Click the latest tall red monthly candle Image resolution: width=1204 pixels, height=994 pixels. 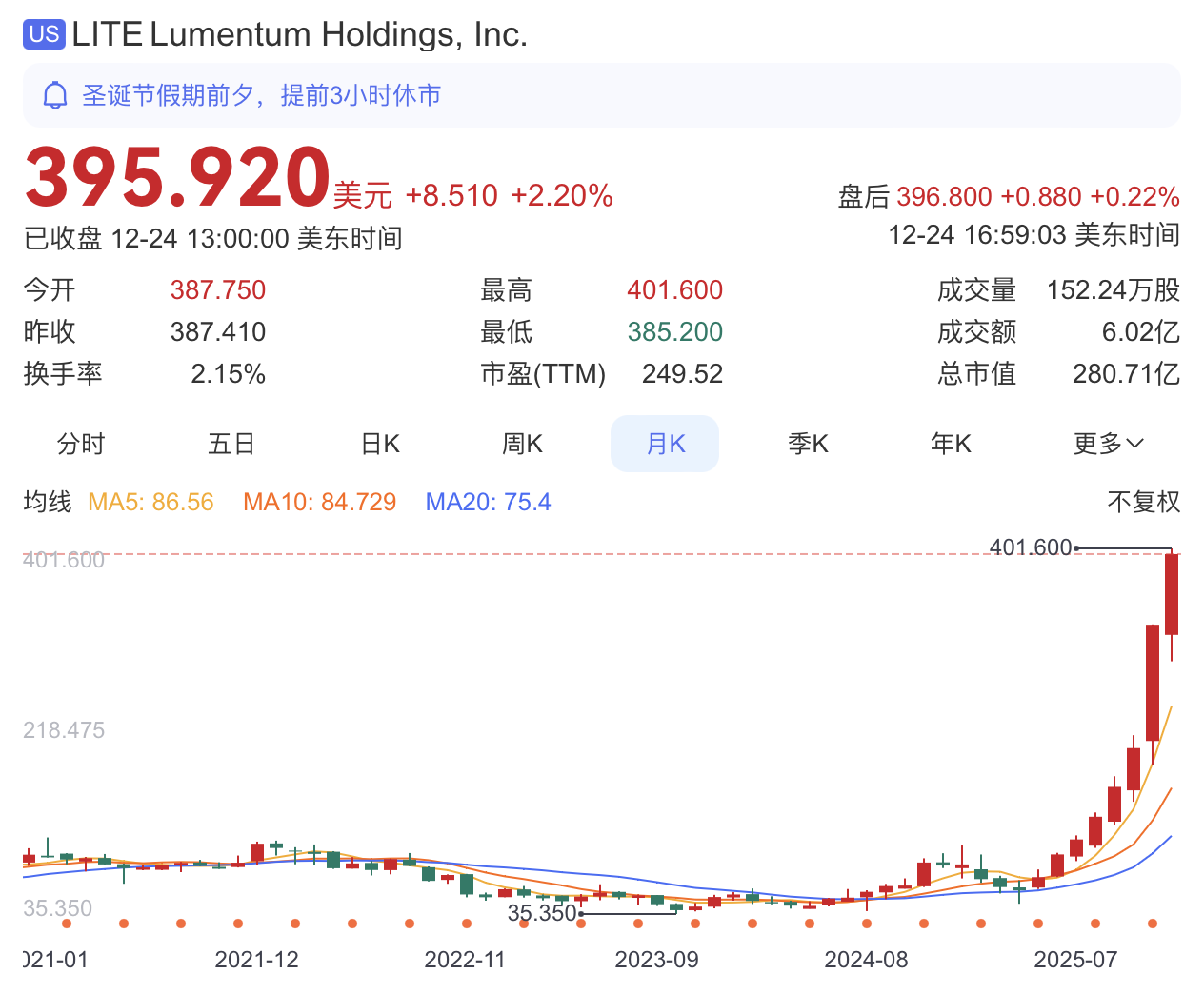1172,595
